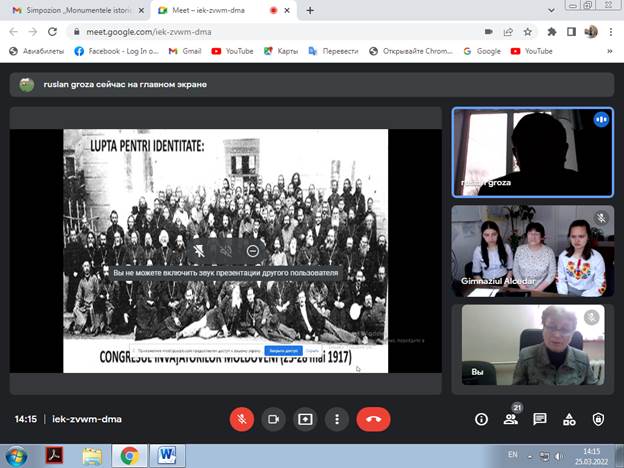Open a new browser tab
The height and width of the screenshot is (468, 624).
(x=310, y=10)
